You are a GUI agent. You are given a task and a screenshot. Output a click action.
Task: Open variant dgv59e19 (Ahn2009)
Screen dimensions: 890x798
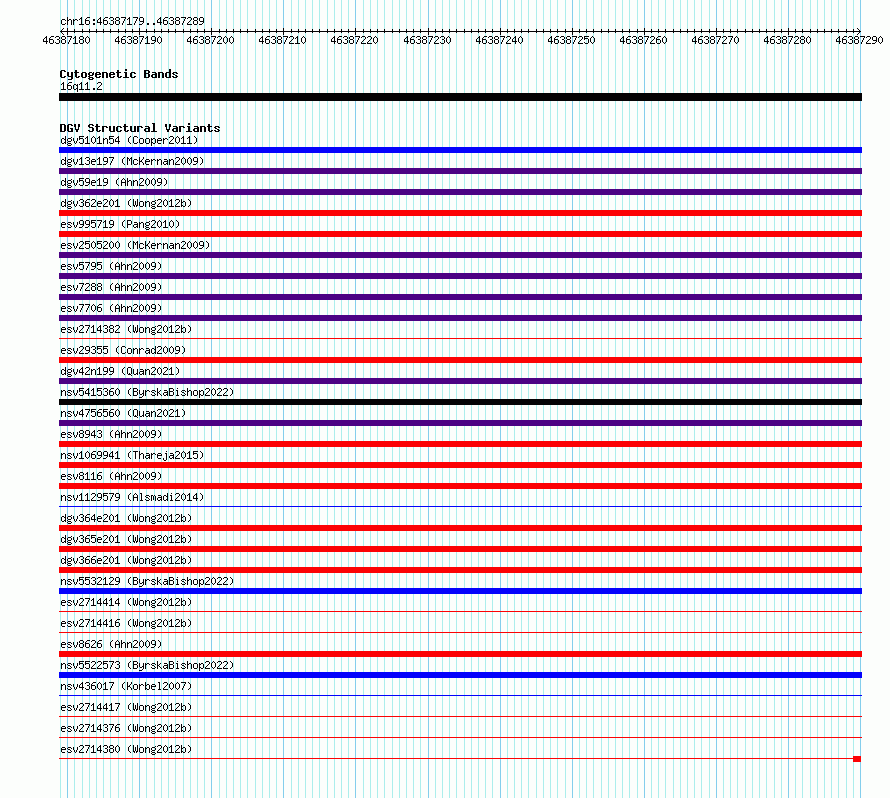pos(114,182)
